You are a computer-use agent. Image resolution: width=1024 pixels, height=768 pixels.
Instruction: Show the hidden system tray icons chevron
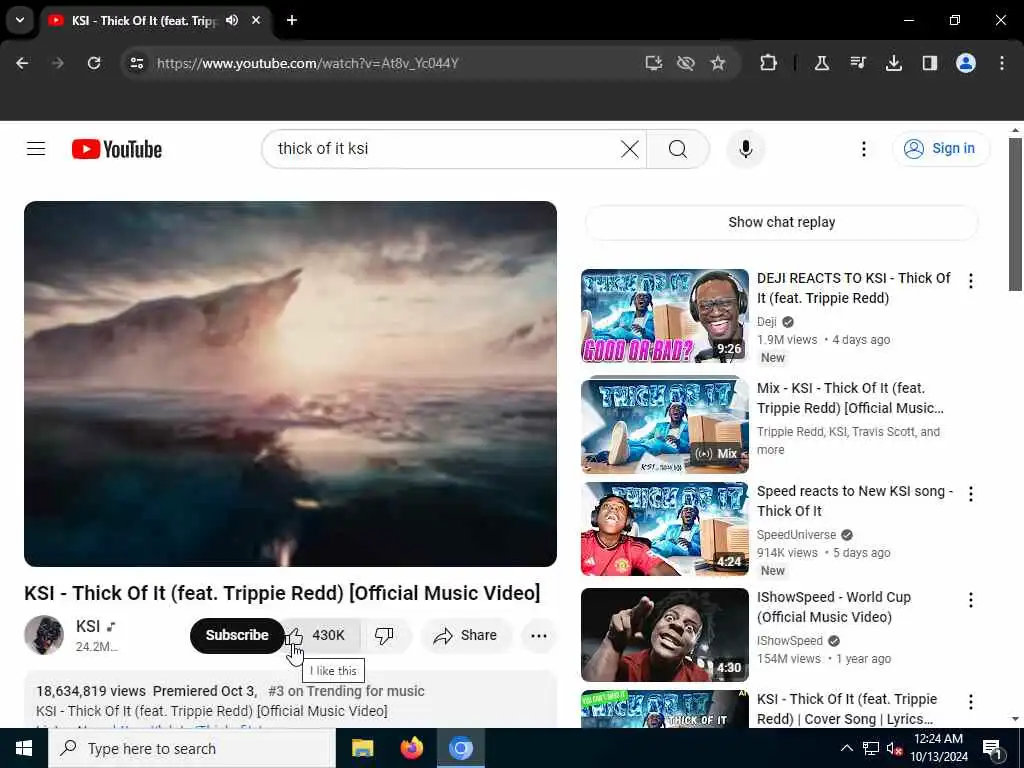[x=846, y=748]
